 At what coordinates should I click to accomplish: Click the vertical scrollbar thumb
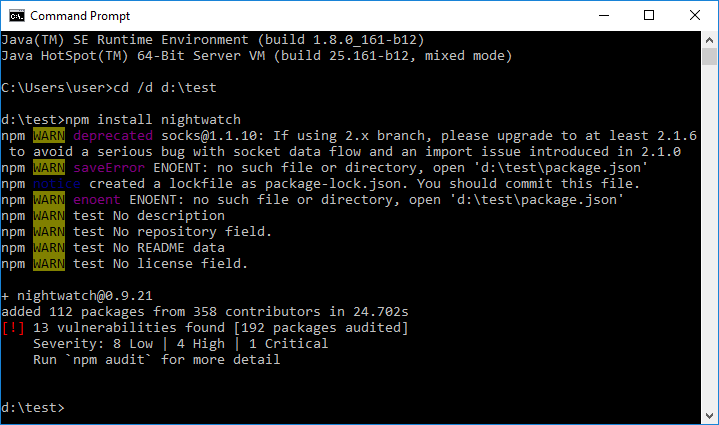click(709, 56)
